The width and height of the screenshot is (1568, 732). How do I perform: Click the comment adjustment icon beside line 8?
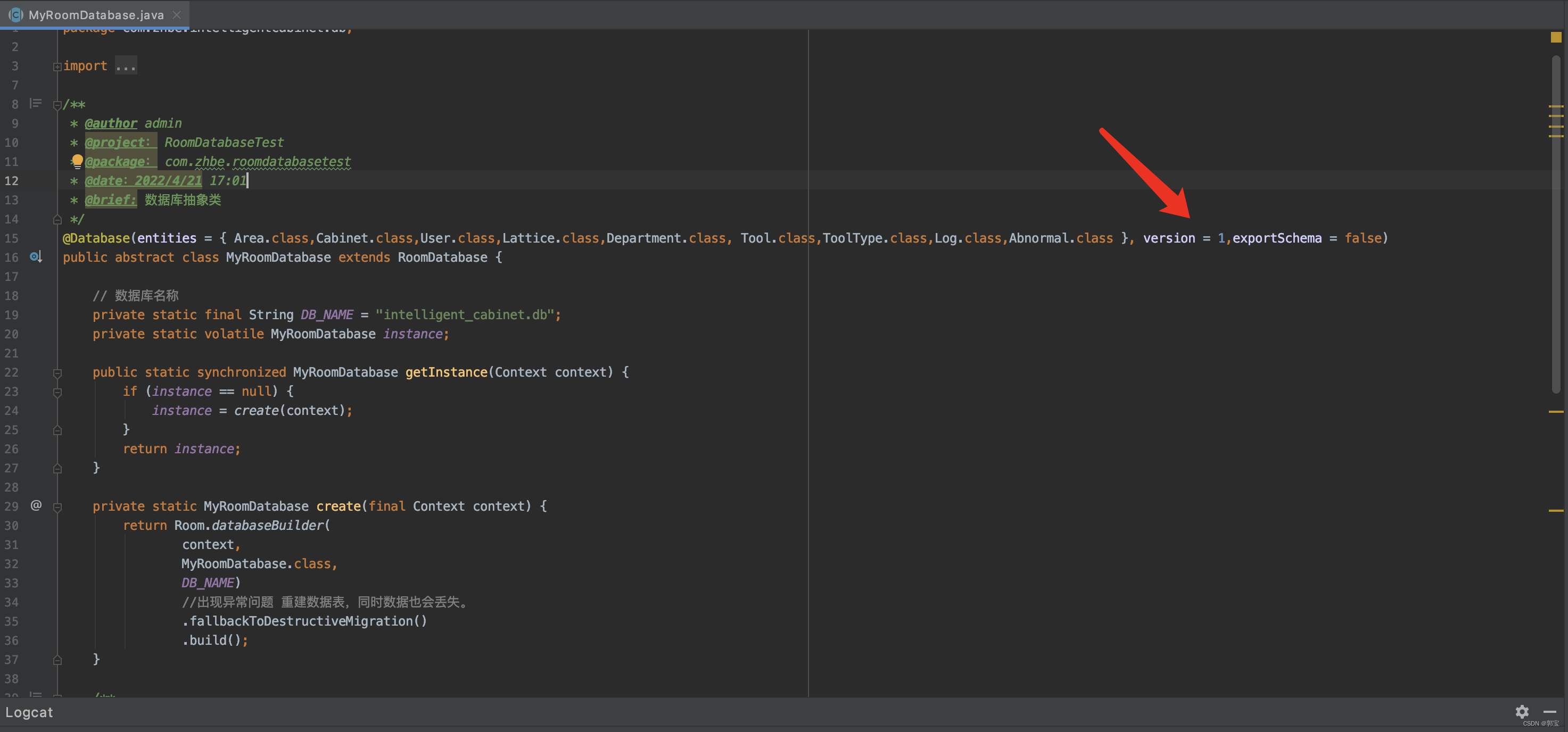[35, 103]
